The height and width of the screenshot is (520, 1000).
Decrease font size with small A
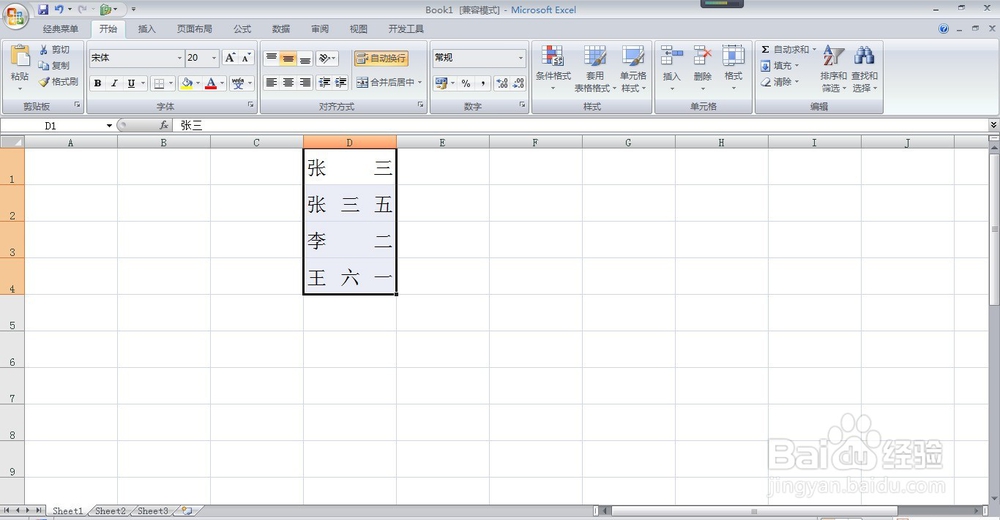[x=246, y=58]
